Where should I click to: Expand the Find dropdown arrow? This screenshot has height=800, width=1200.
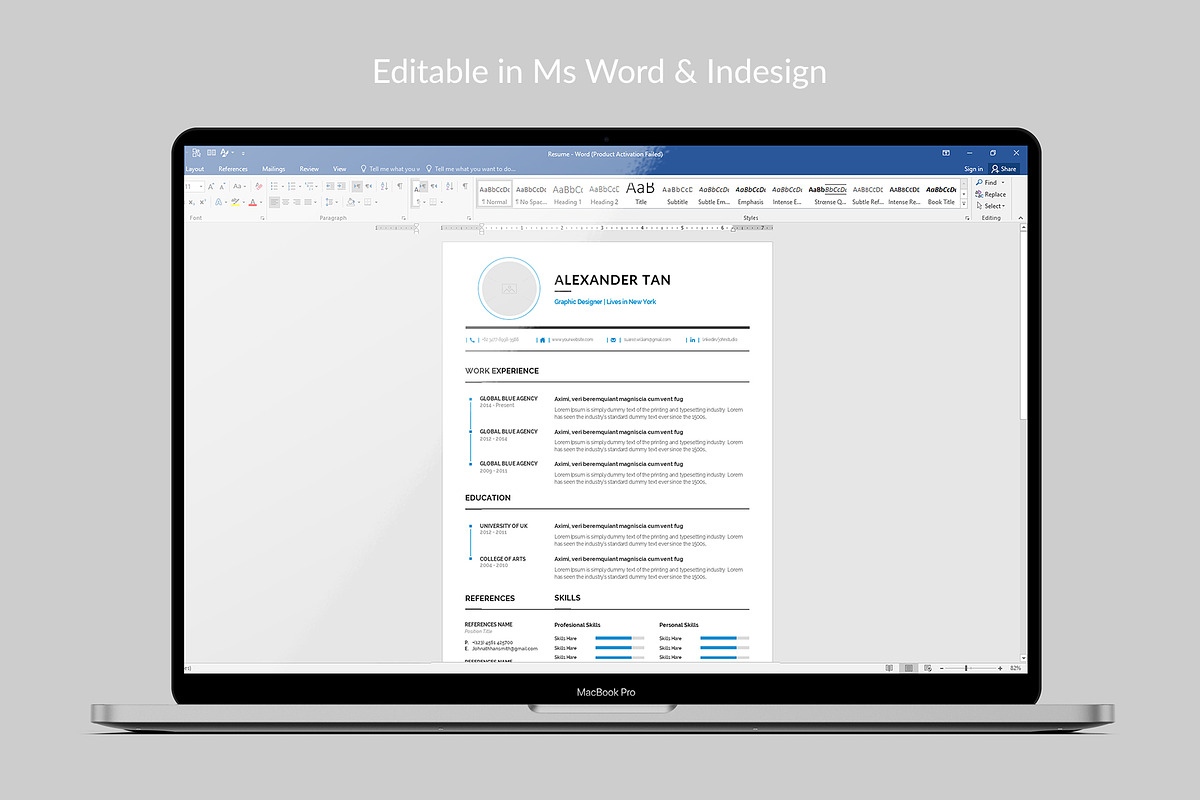click(1003, 182)
